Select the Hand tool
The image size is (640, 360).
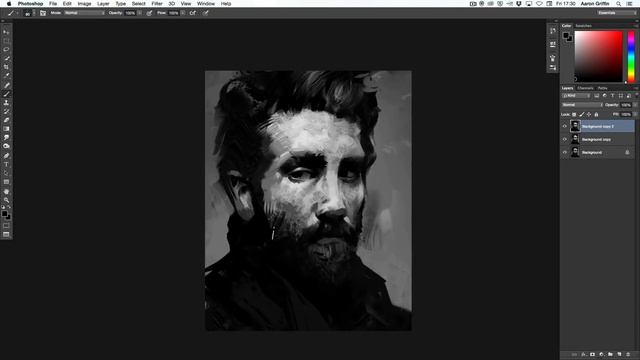pyautogui.click(x=6, y=191)
